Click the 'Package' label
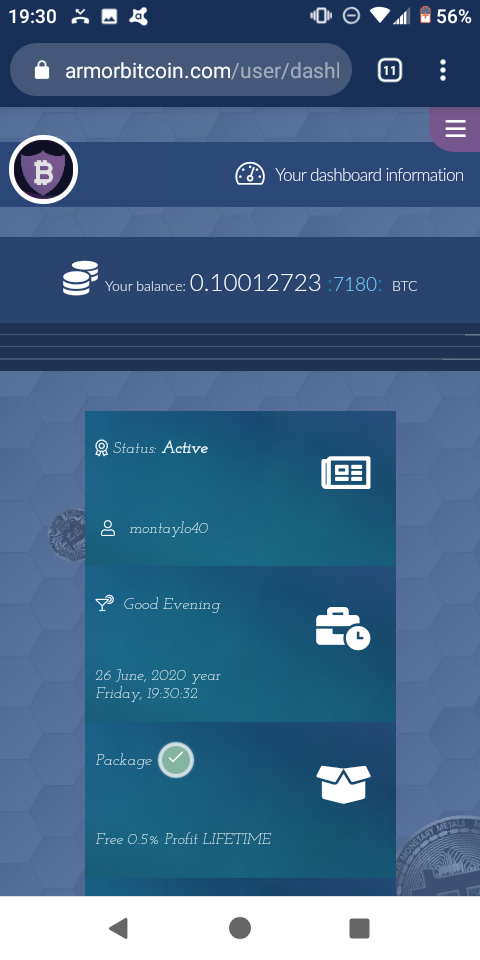 click(124, 761)
